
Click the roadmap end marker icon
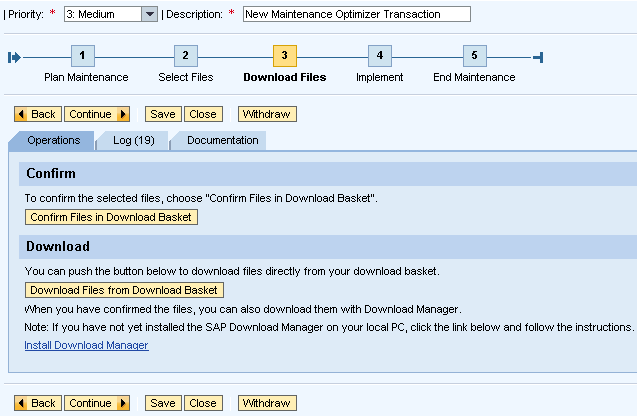pyautogui.click(x=538, y=57)
